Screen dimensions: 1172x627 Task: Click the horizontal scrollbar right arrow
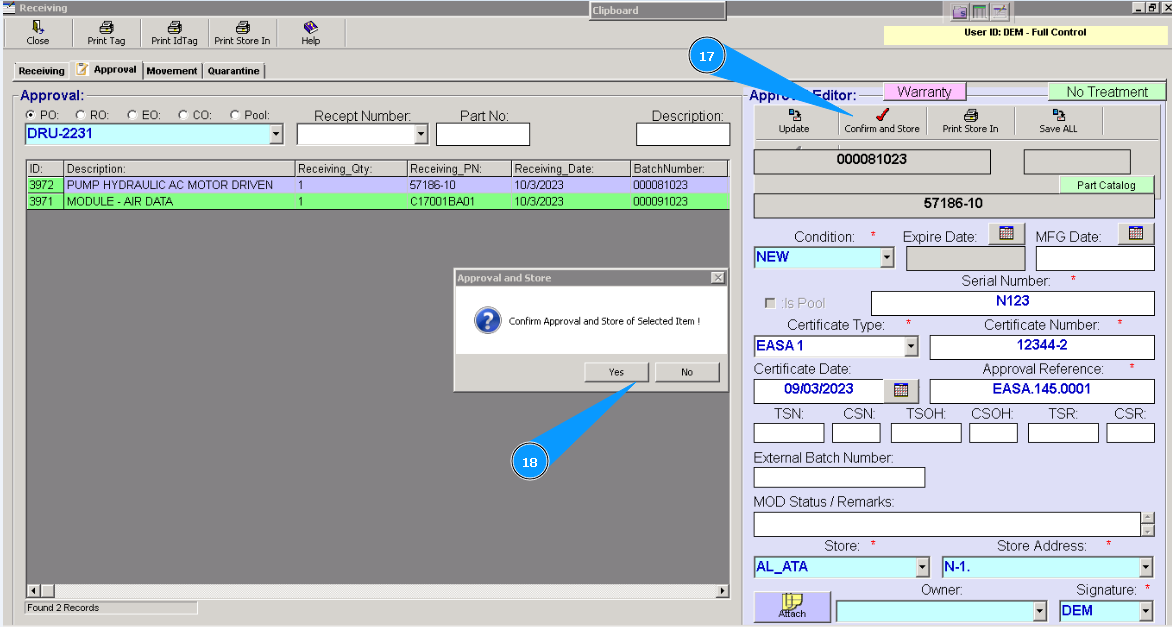coord(722,591)
